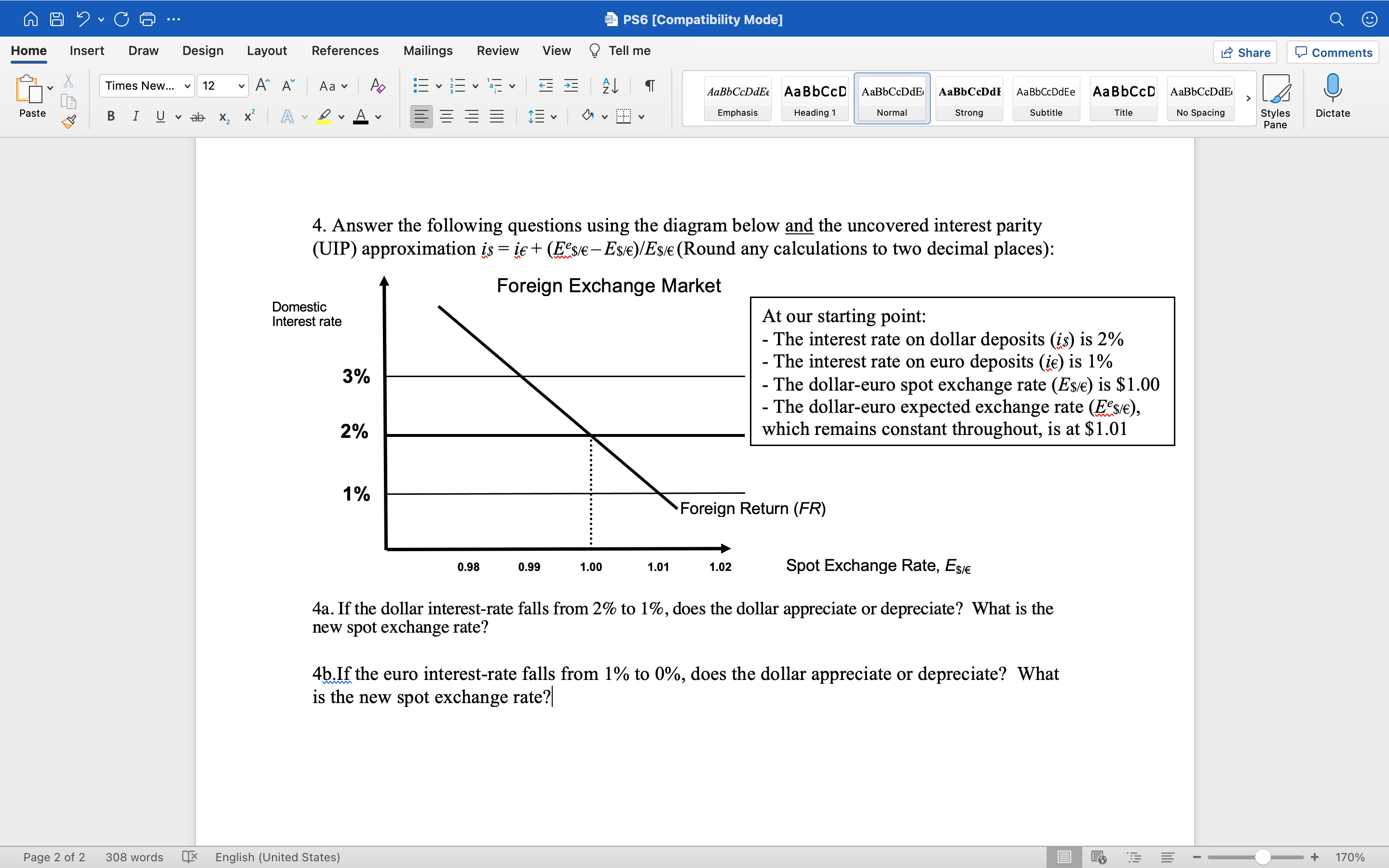
Task: Click the Sort A-Z icon
Action: (x=610, y=86)
